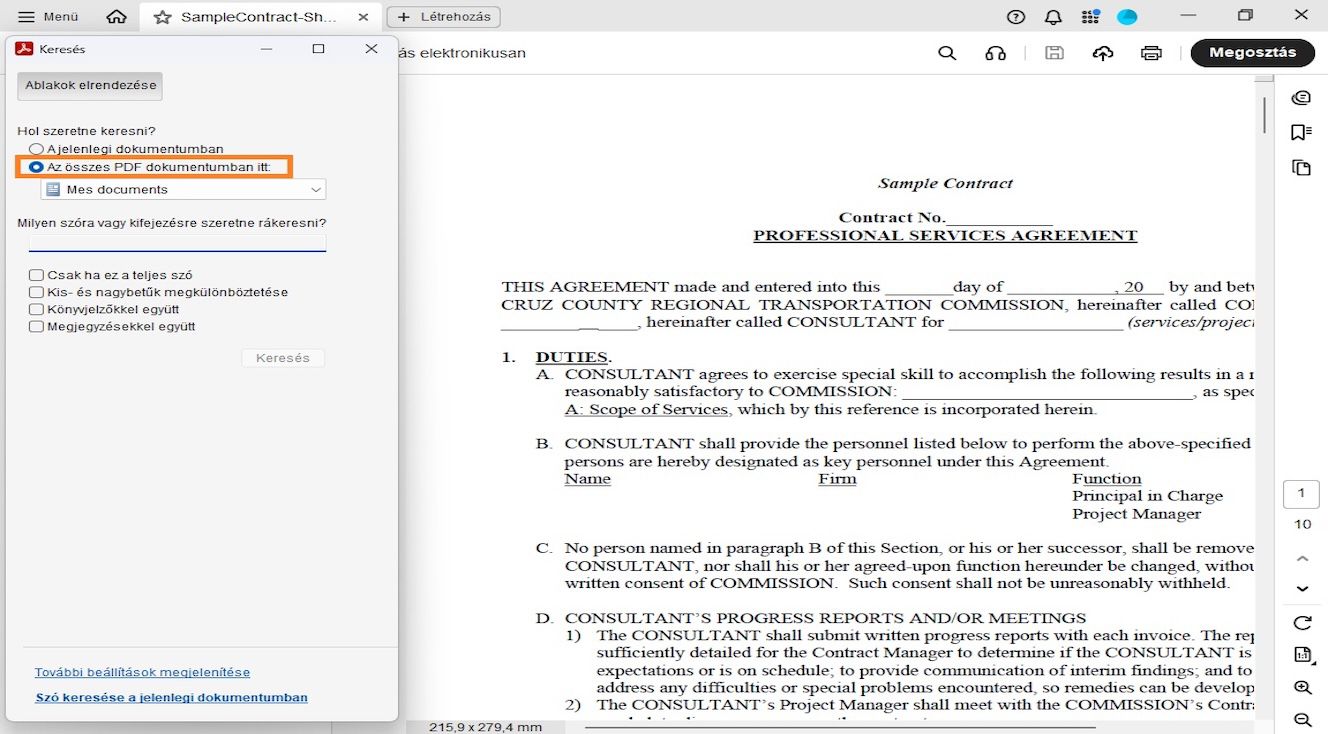Screen dimensions: 1328x734
Task: Enable the 'Csak ha ez a teljes szó' checkbox
Action: (36, 274)
